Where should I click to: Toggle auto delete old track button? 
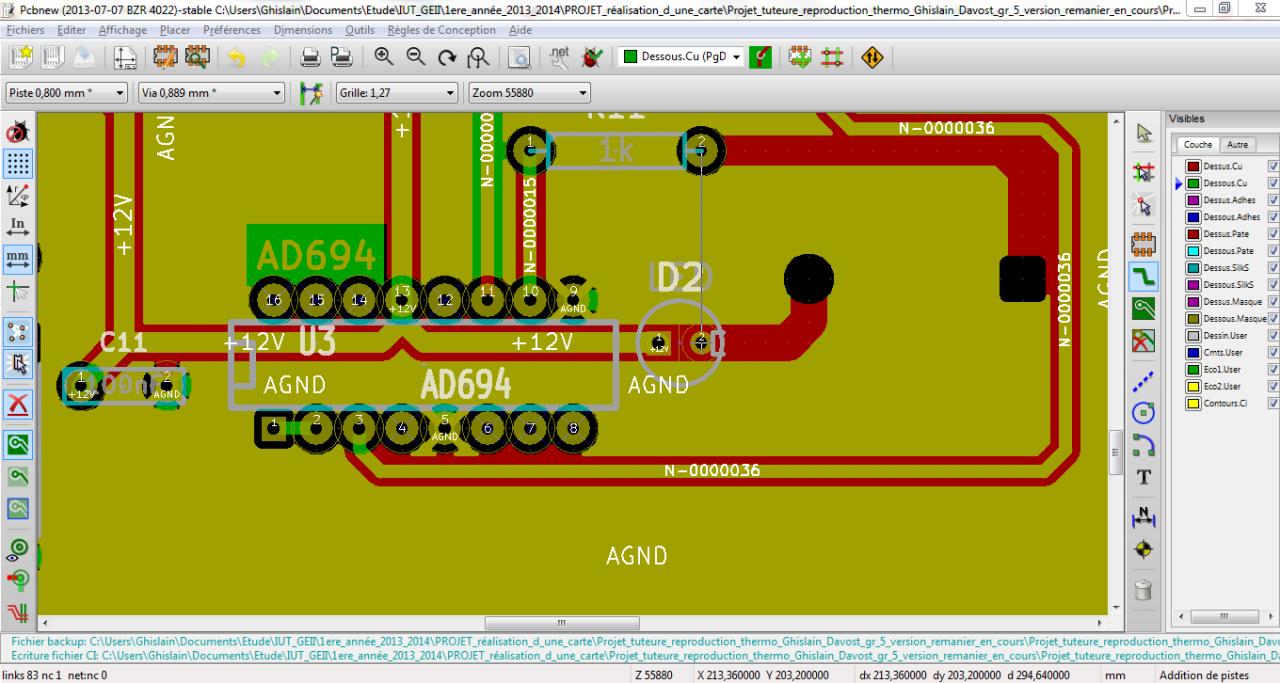coord(18,402)
